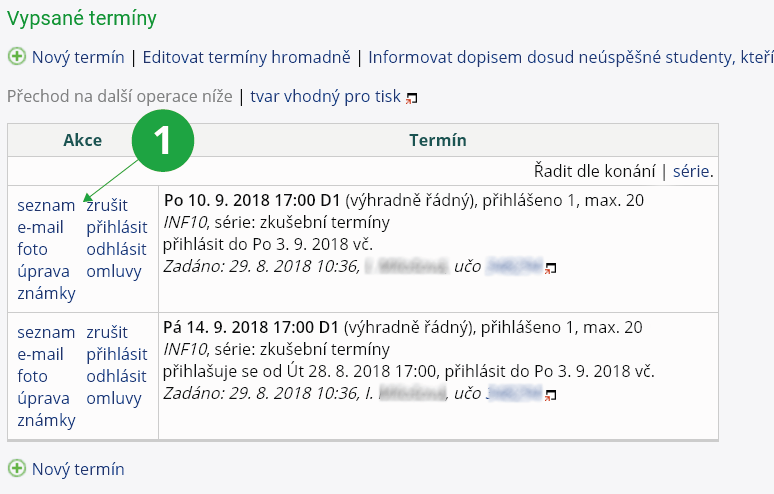The image size is (774, 494).
Task: Open tvar vhodný pro tisk link
Action: pyautogui.click(x=325, y=97)
